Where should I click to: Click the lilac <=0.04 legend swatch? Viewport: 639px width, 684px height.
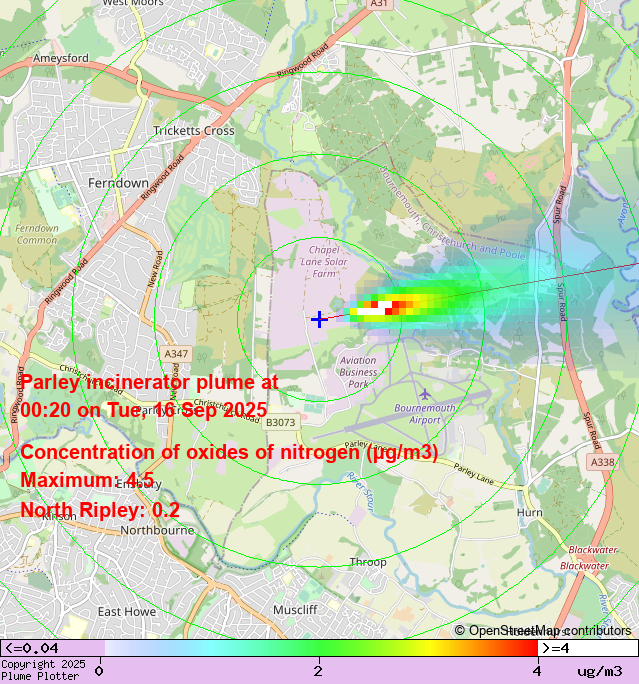point(52,648)
